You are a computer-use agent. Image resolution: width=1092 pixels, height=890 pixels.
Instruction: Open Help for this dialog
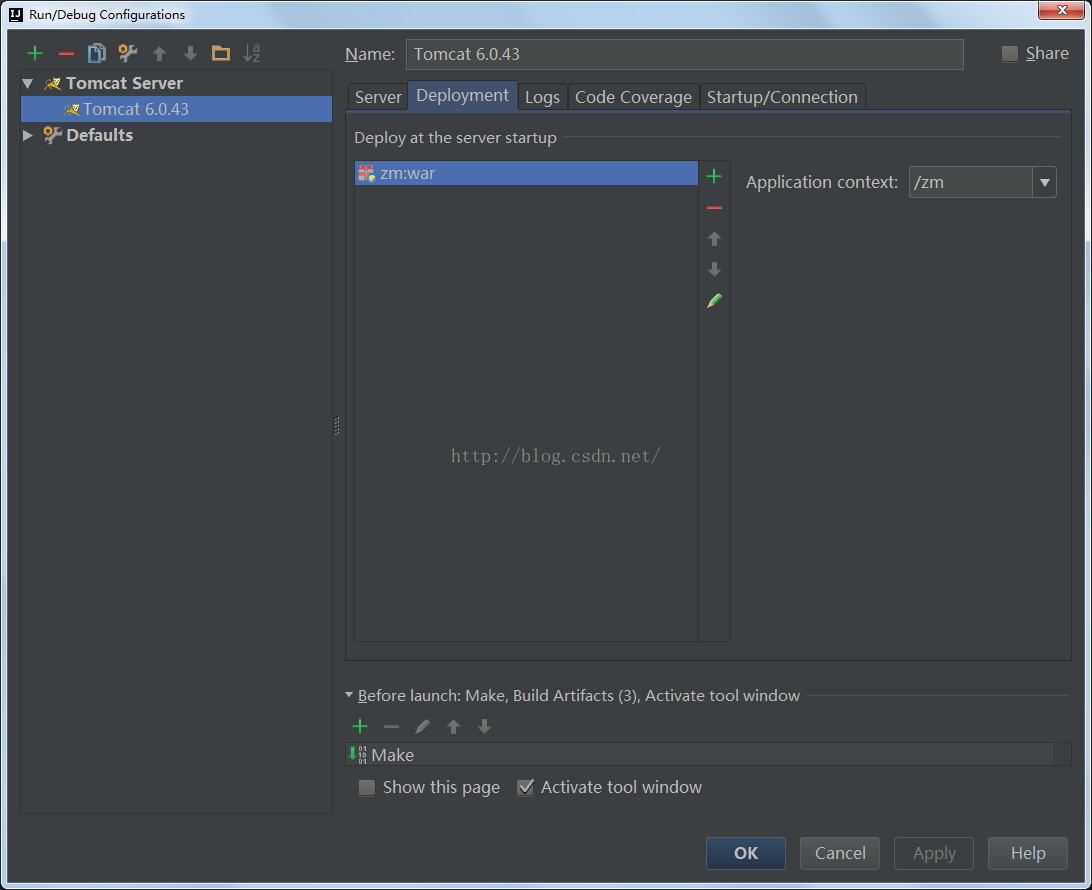[1028, 853]
